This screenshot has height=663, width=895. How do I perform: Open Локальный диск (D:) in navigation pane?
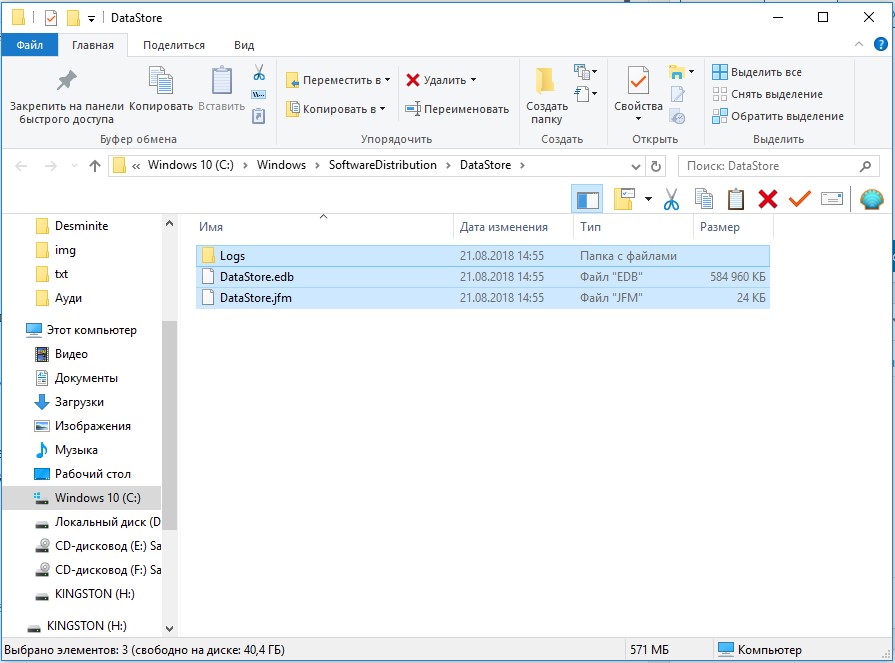click(98, 522)
